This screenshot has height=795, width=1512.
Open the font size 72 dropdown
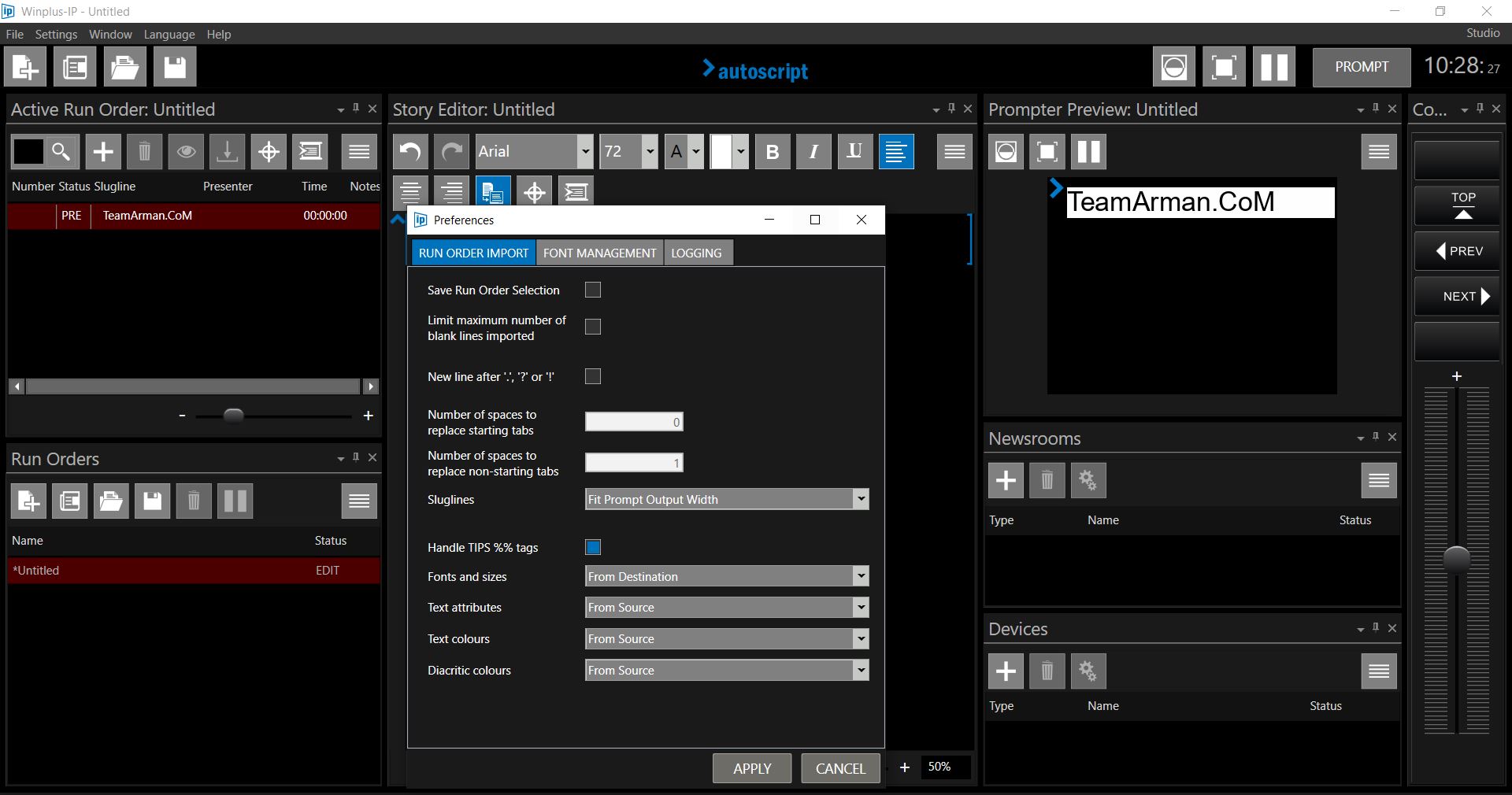tap(650, 151)
